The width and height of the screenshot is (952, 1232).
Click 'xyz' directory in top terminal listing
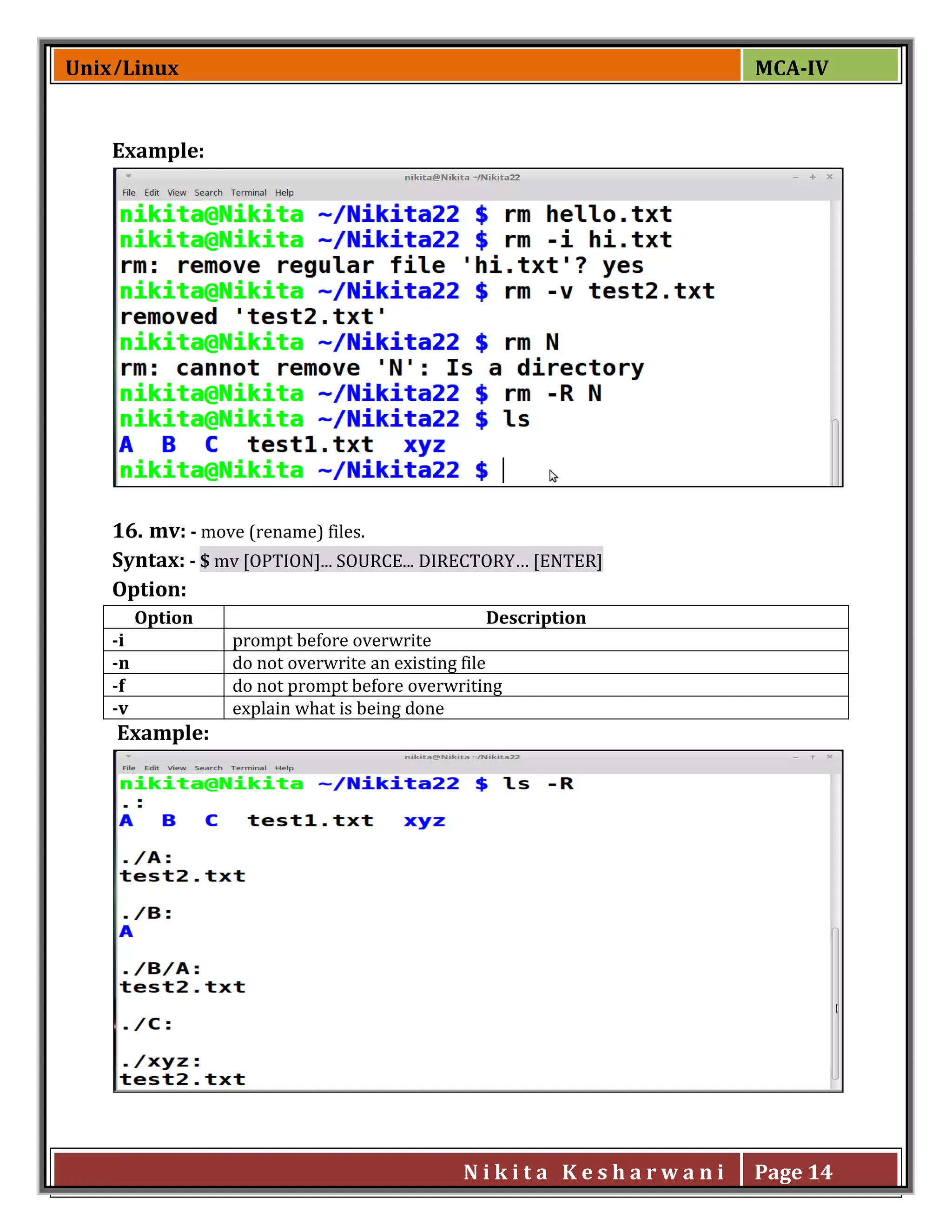tap(424, 445)
